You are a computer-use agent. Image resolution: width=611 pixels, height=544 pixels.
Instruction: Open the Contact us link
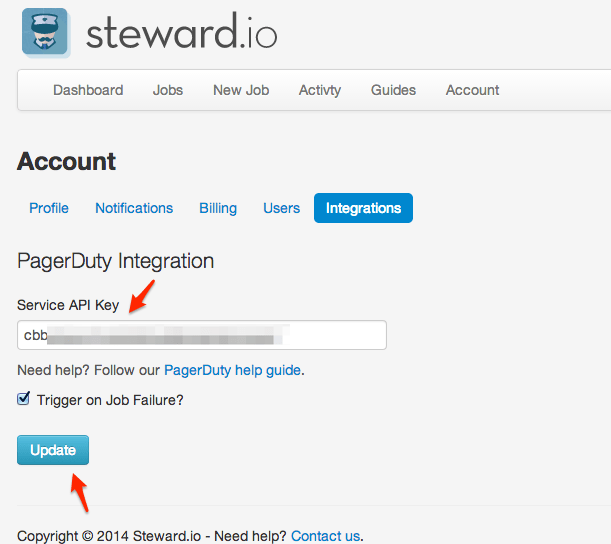point(325,536)
